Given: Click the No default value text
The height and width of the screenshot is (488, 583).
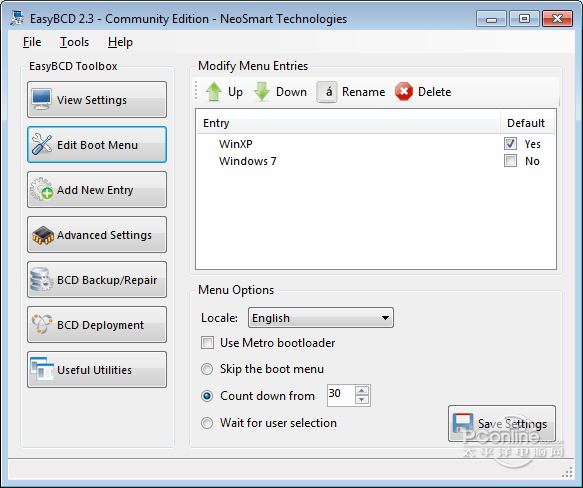Looking at the screenshot, I should [x=532, y=161].
